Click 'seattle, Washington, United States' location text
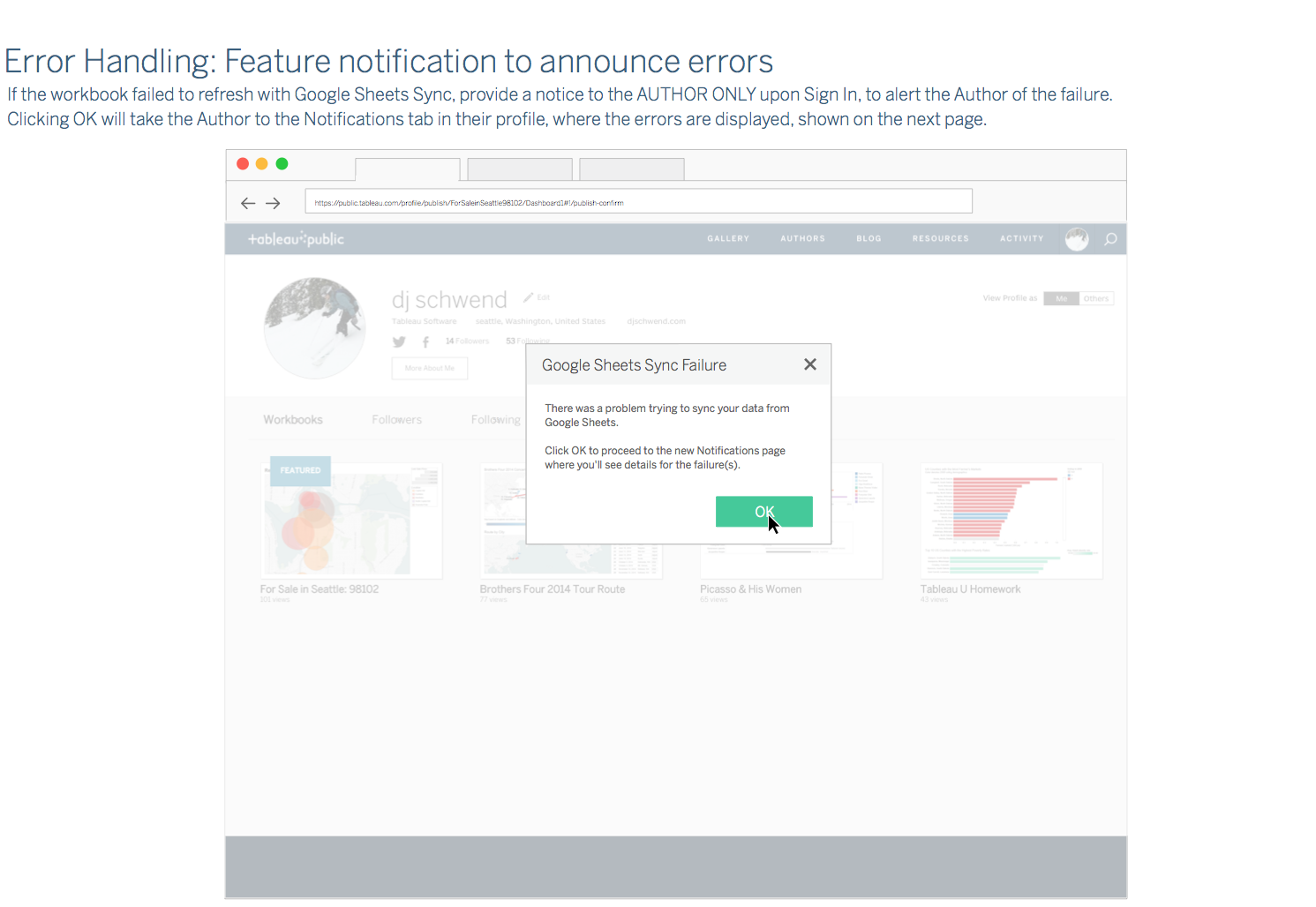The image size is (1316, 907). (540, 321)
